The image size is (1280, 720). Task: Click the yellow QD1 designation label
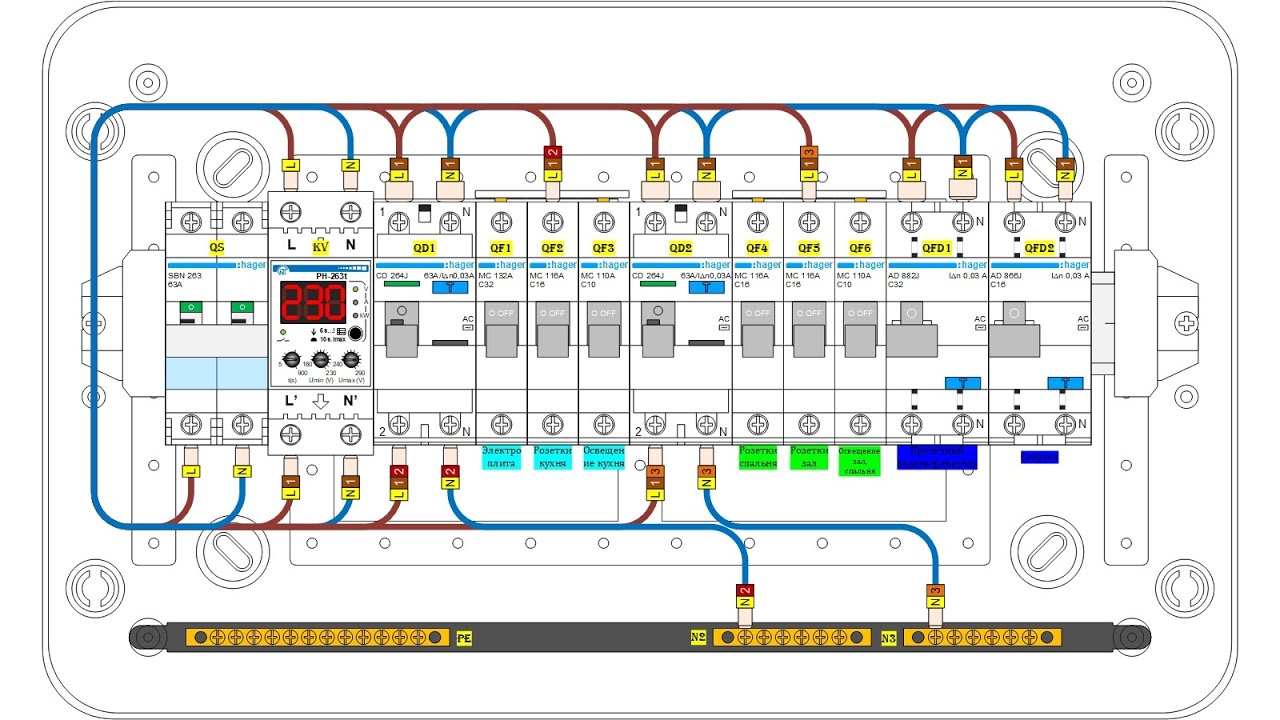[425, 247]
